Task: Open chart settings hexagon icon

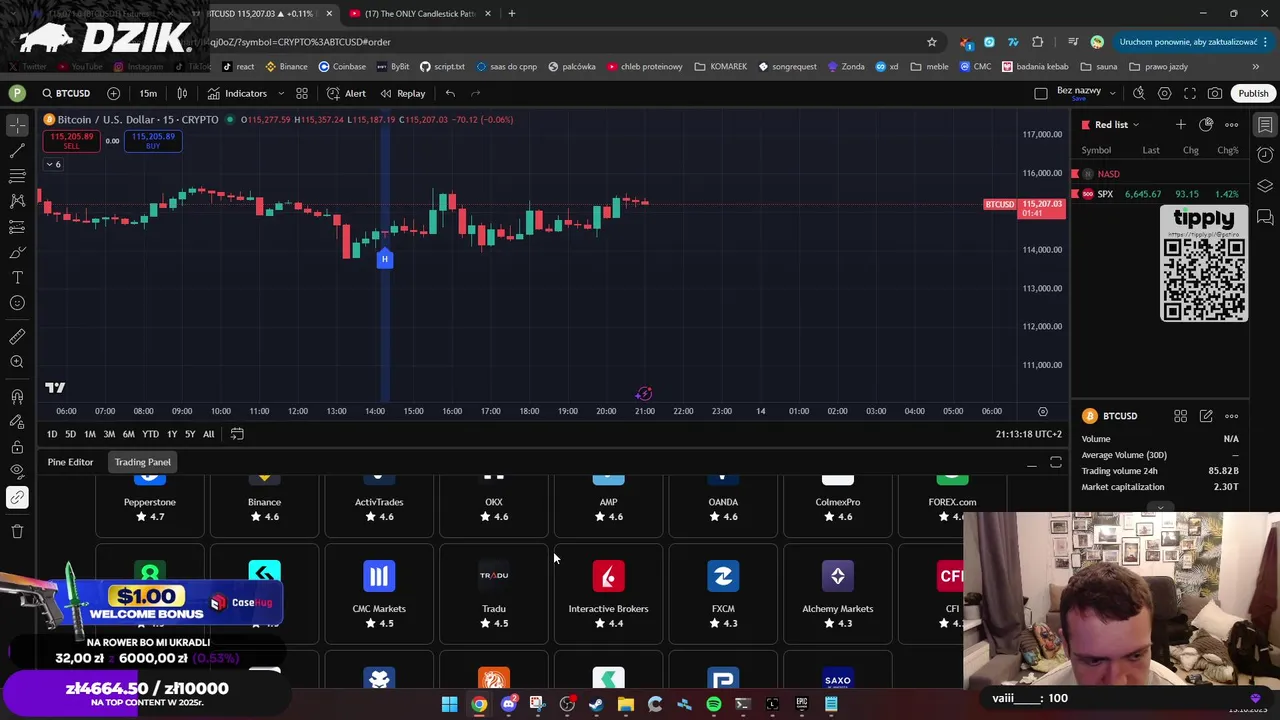Action: (x=1164, y=93)
